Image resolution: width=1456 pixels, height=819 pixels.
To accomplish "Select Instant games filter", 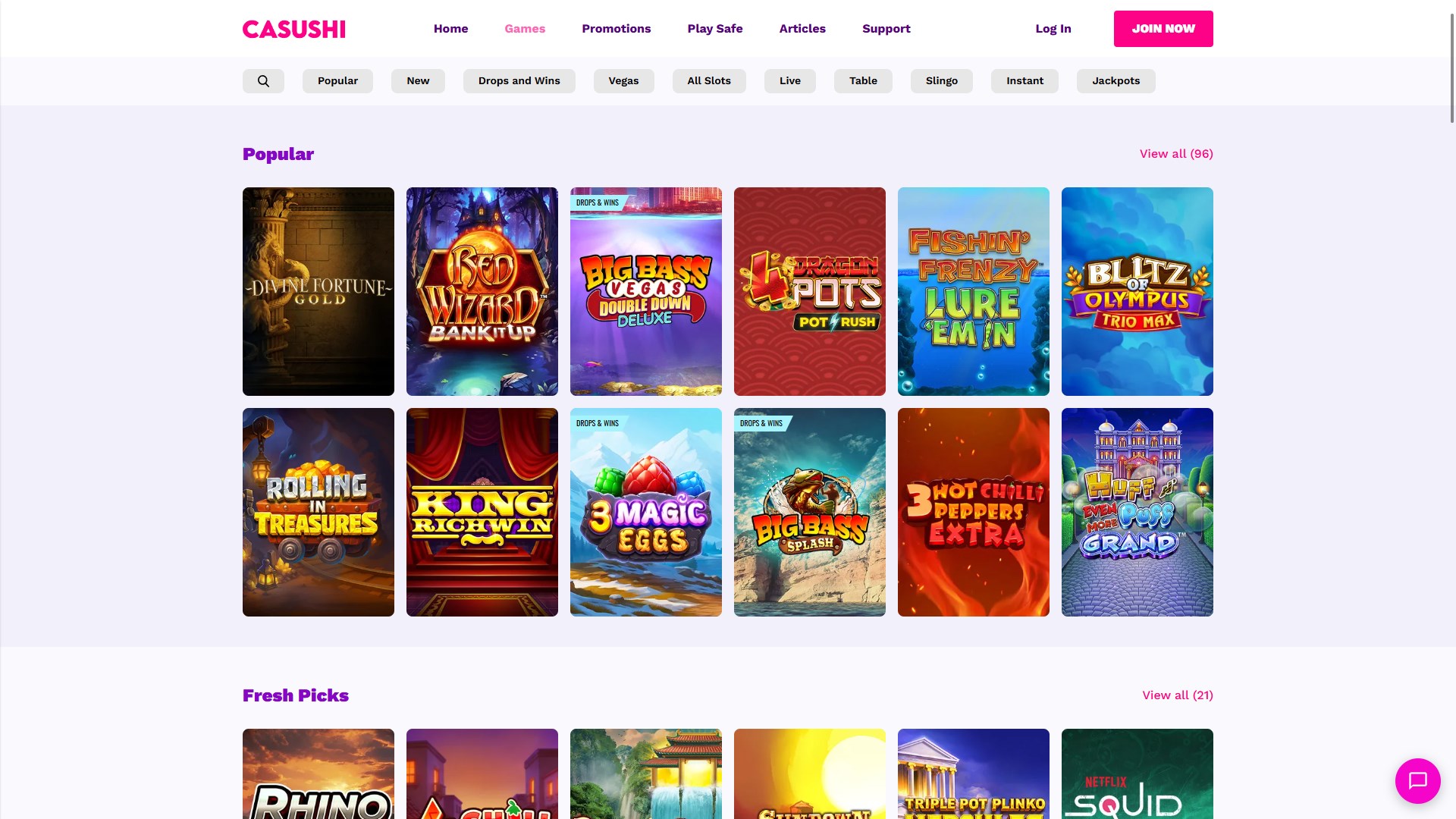I will click(x=1025, y=81).
